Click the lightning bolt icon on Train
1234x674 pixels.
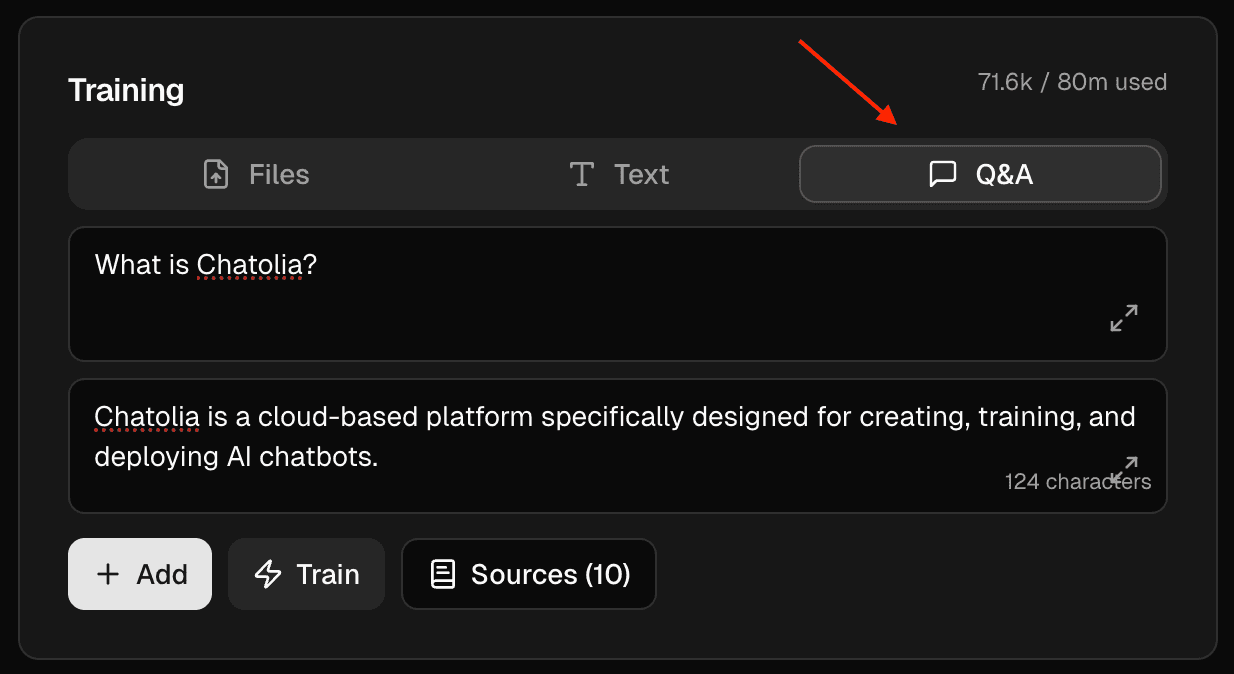pos(268,574)
